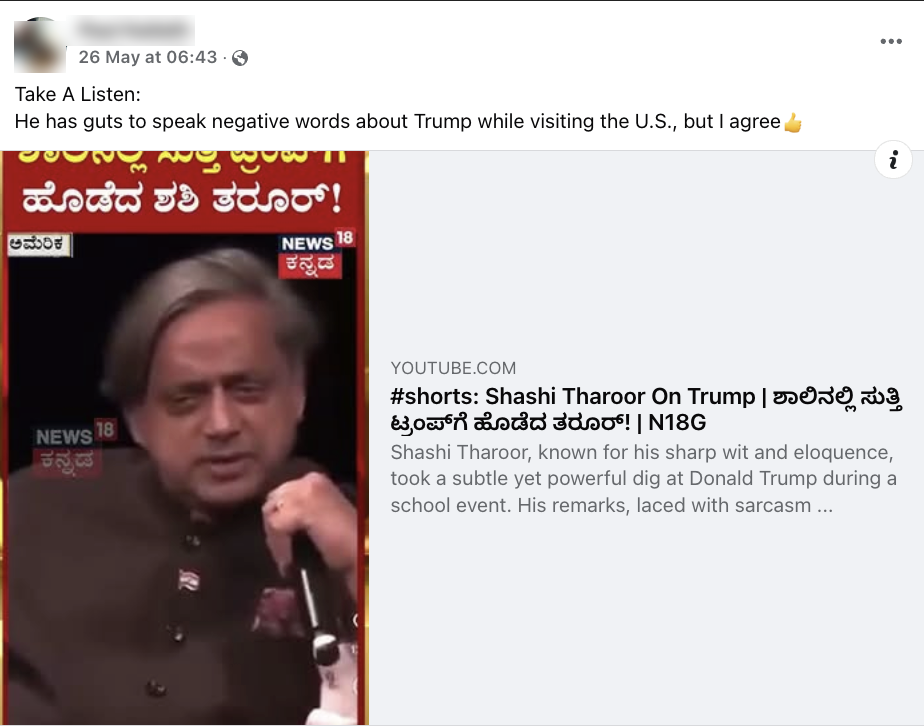Play the Shashi Tharoor video thumbnail
Screen dimensions: 924x728
[x=185, y=437]
